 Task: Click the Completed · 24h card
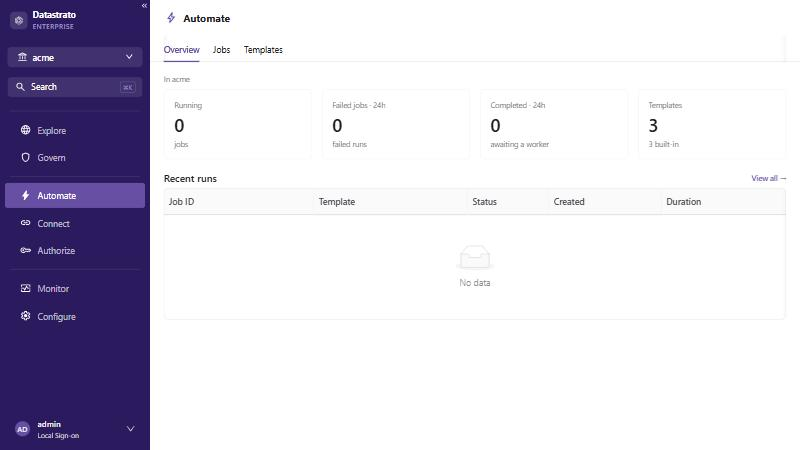(554, 124)
